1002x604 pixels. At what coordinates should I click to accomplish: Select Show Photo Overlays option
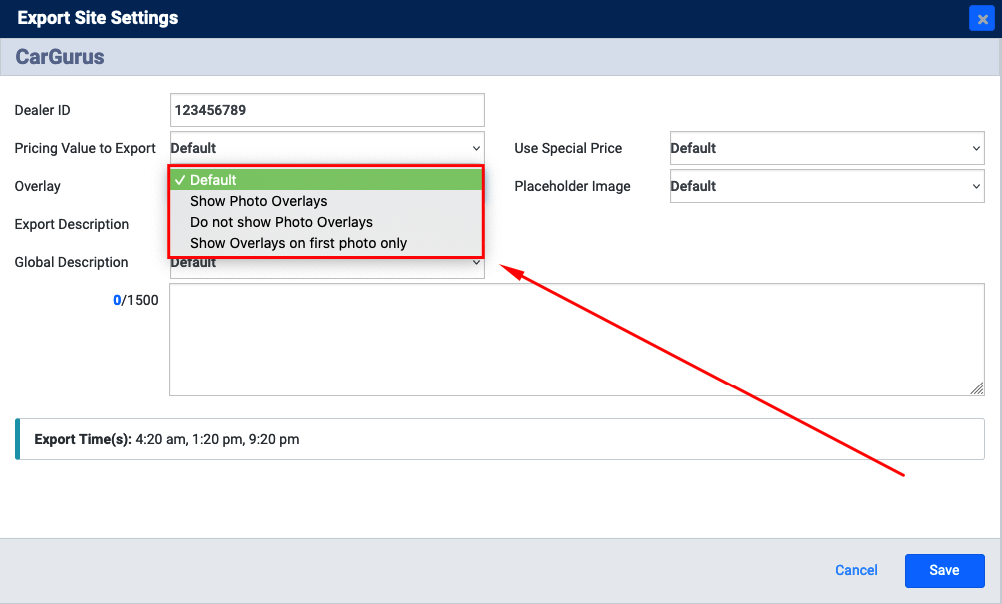326,201
